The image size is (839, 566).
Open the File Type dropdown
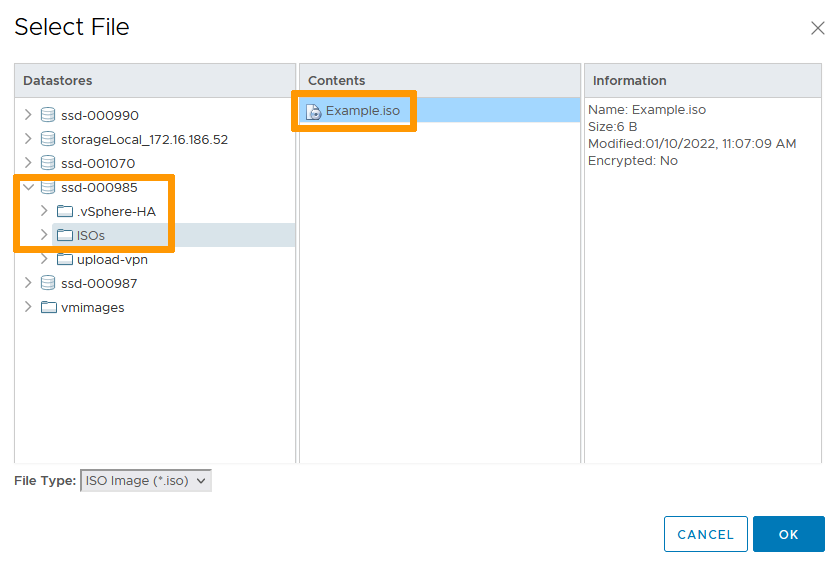(x=146, y=481)
